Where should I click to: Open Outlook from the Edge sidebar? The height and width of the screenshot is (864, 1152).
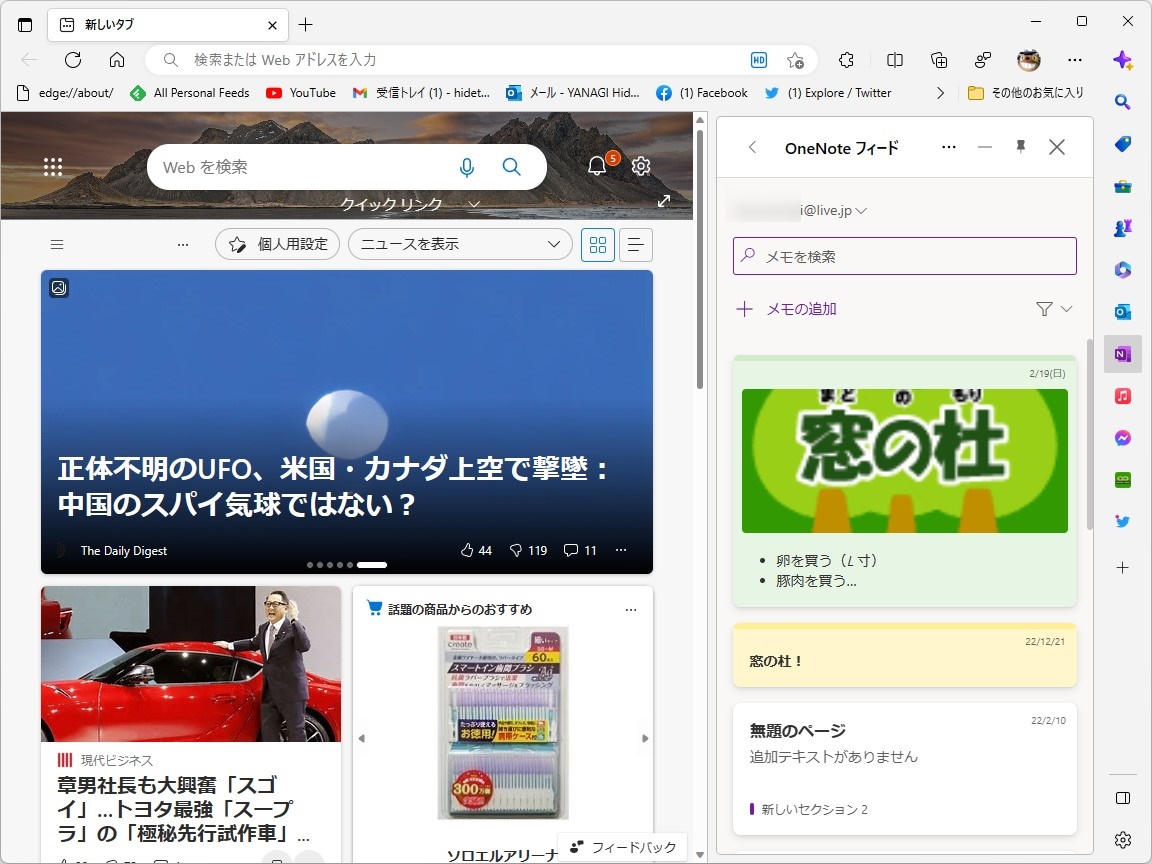tap(1122, 311)
